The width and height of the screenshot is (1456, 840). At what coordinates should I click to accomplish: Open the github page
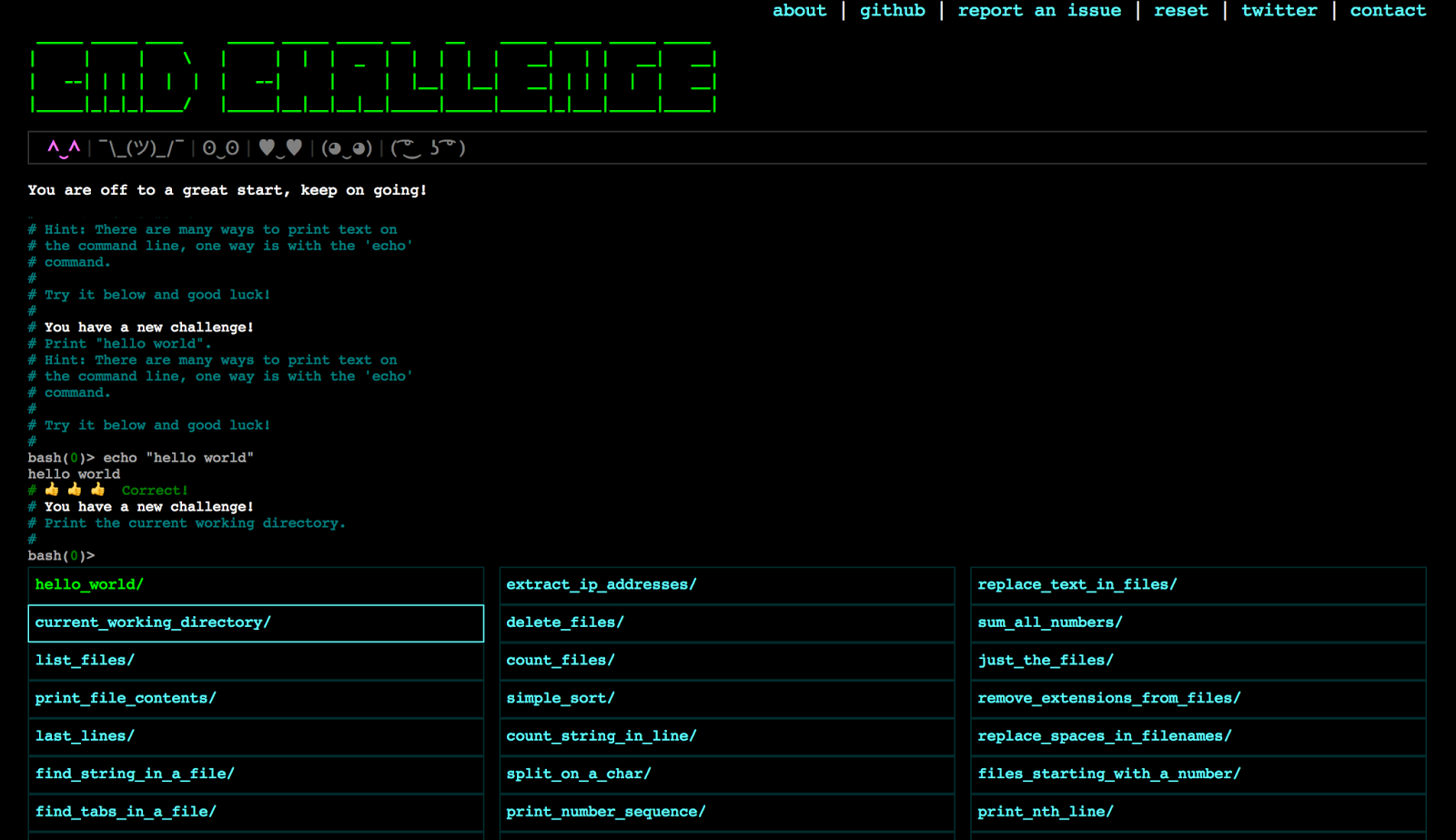point(891,10)
